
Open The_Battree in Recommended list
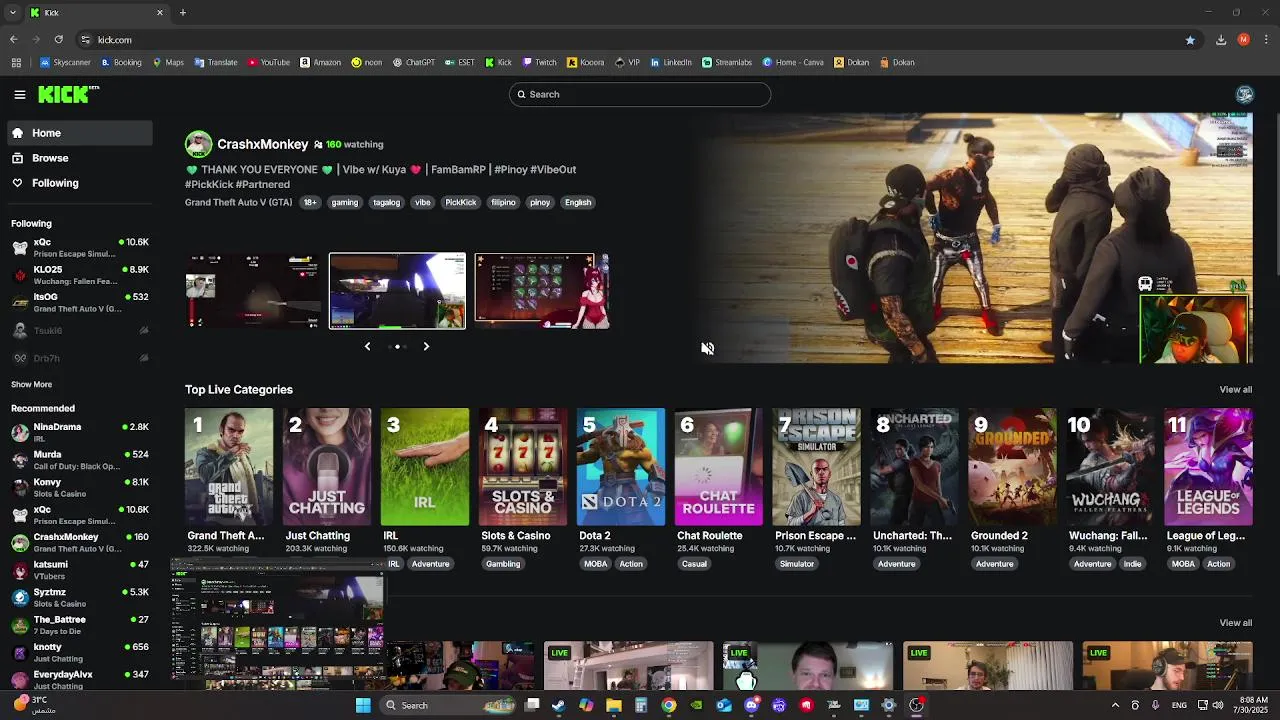78,624
